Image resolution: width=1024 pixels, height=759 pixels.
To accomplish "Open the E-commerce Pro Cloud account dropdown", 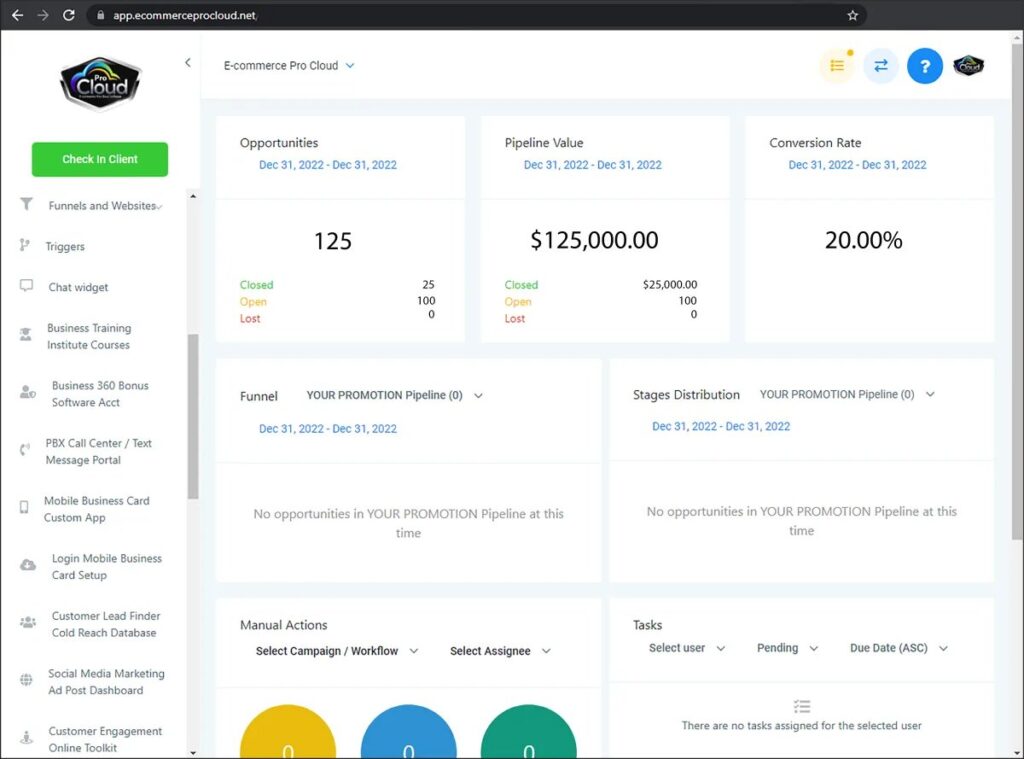I will tap(289, 65).
